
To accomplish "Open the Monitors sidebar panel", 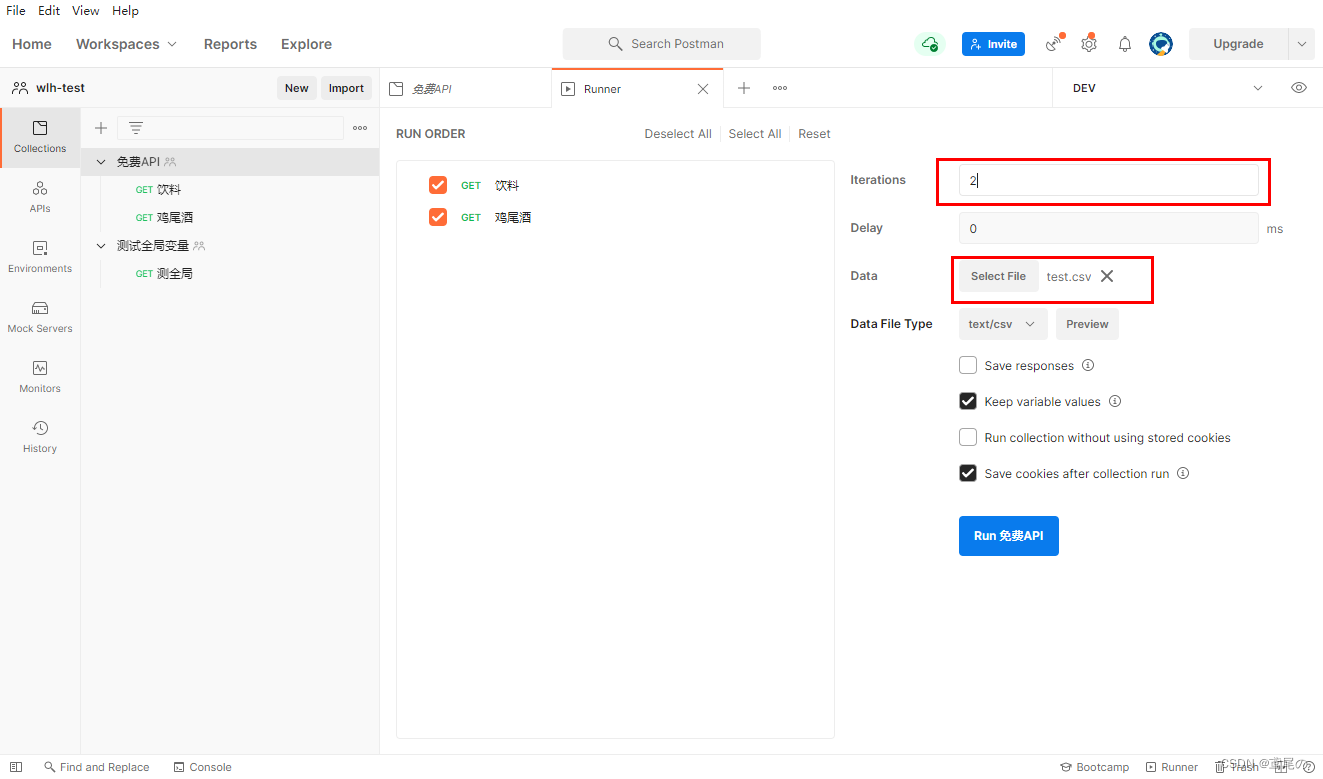I will pos(40,377).
